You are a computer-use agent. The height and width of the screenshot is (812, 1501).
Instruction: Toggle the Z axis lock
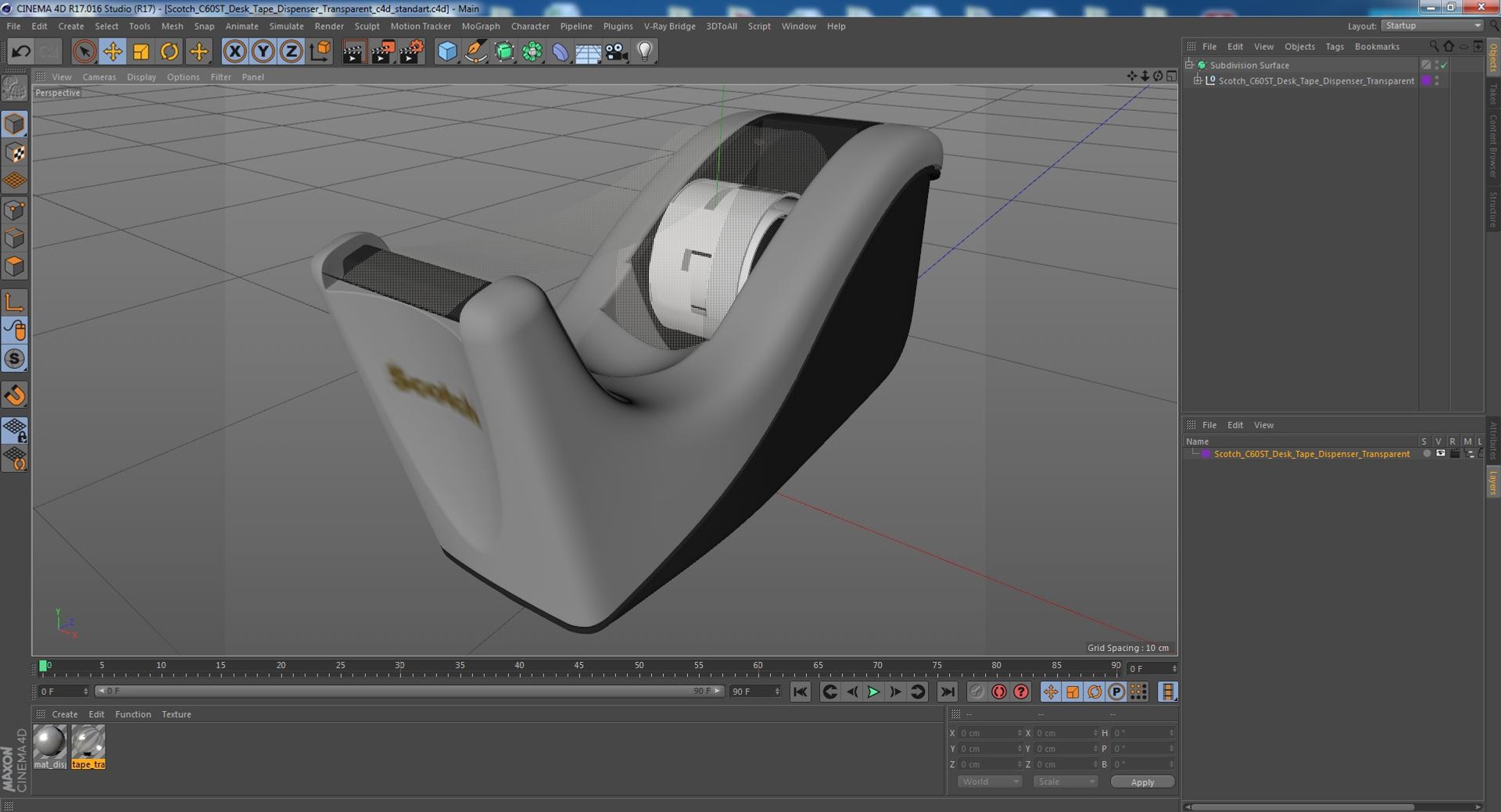(x=291, y=52)
